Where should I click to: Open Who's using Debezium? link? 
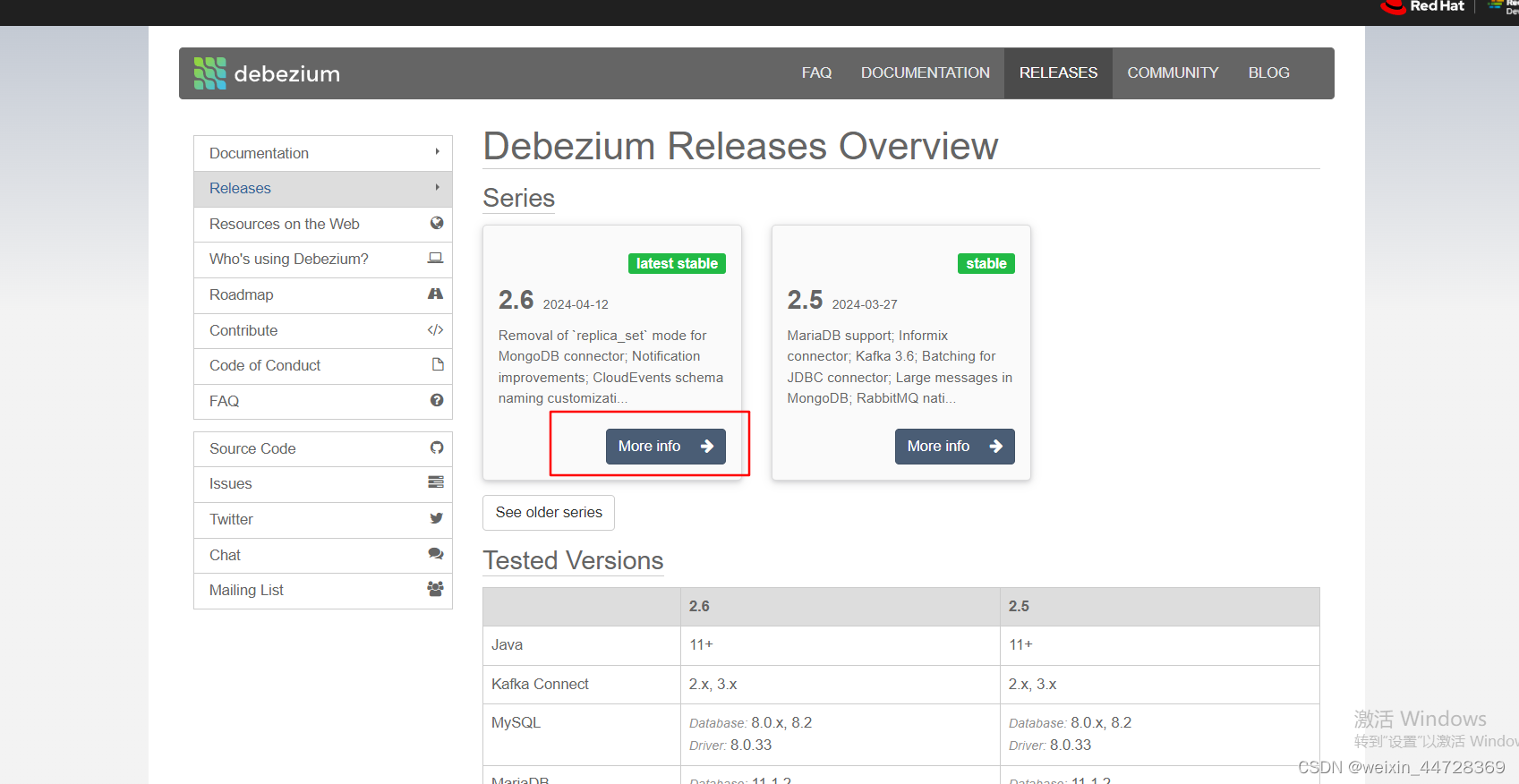click(x=323, y=260)
